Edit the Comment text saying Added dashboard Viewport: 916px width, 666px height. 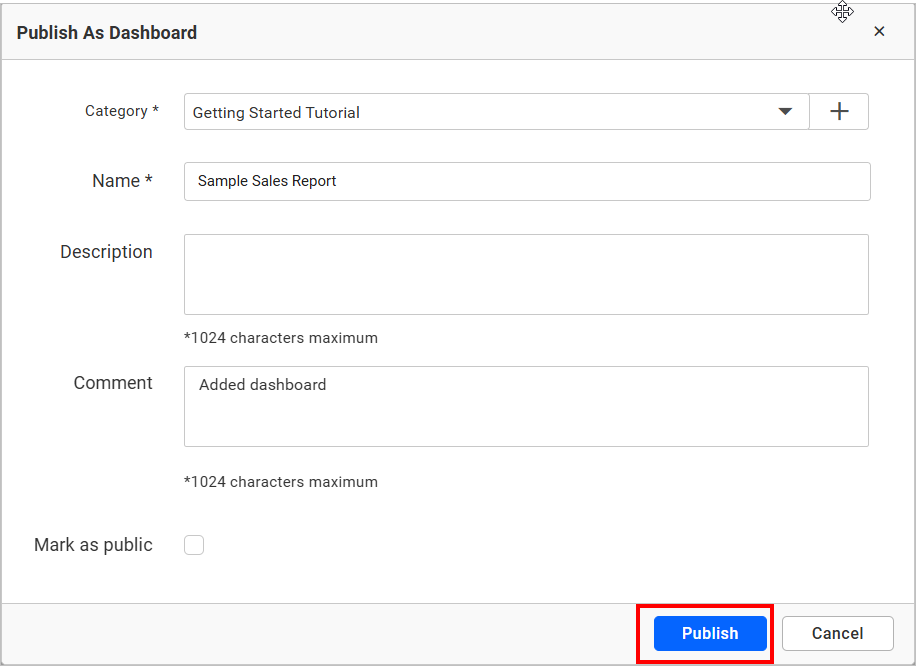tap(526, 406)
